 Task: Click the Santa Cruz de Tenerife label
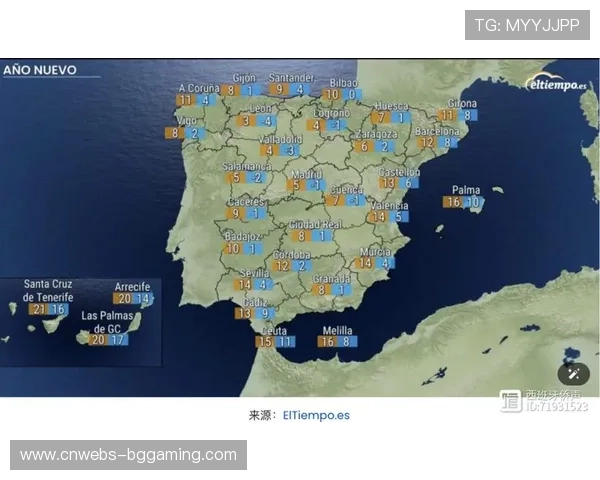(x=48, y=291)
